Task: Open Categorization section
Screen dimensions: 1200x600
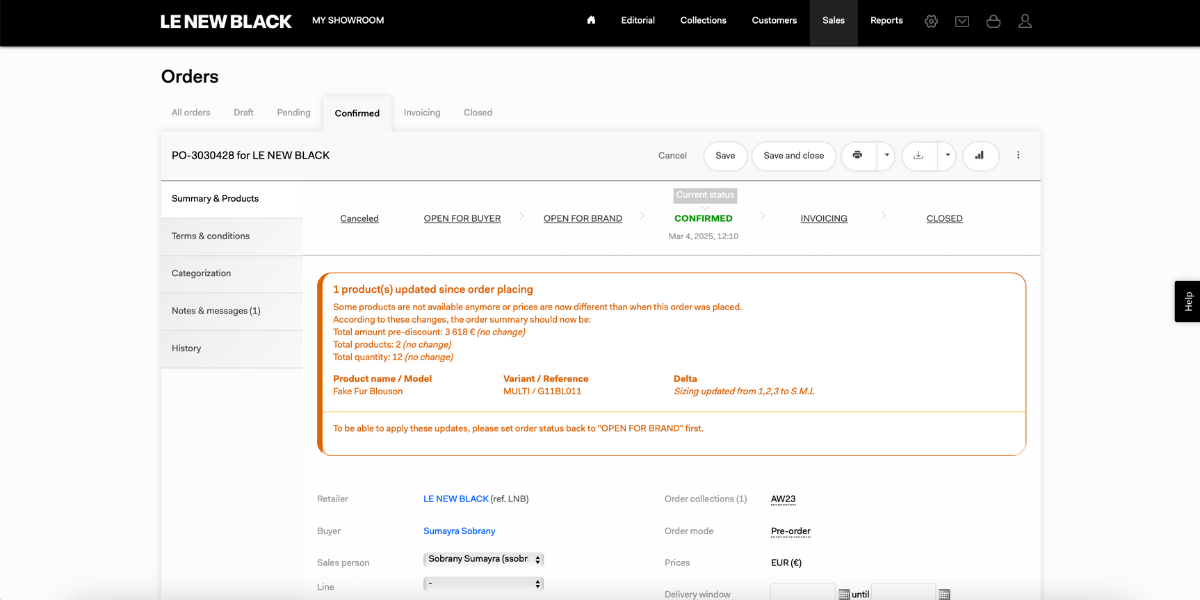Action: pos(232,274)
